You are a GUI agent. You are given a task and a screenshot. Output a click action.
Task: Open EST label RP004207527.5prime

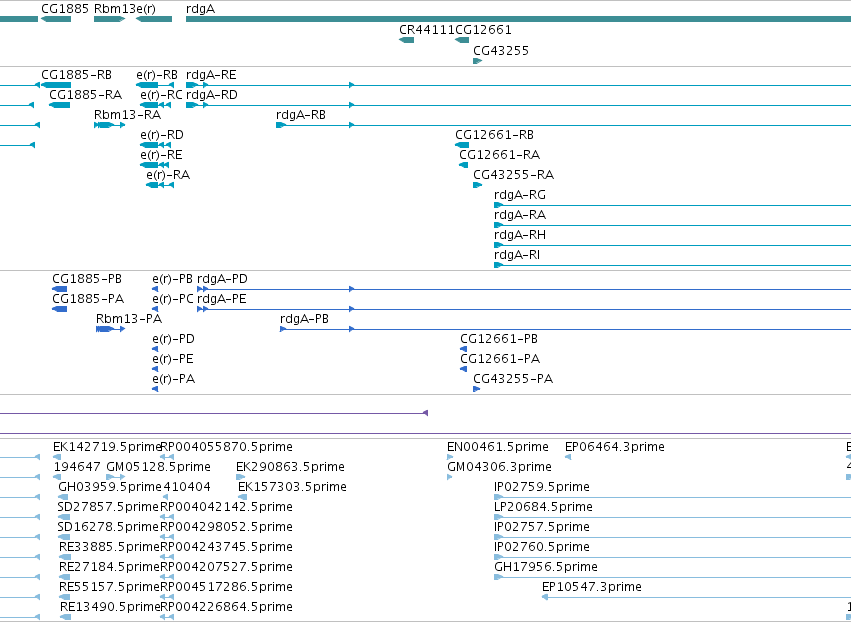pyautogui.click(x=226, y=568)
